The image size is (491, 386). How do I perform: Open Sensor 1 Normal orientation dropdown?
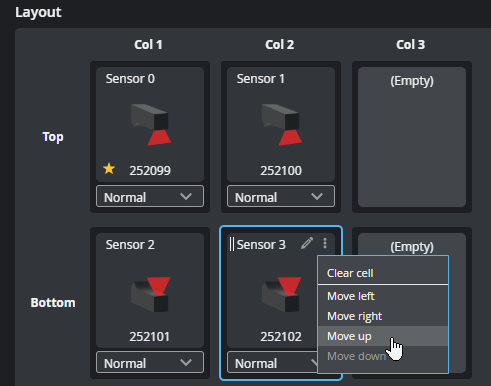[x=281, y=196]
